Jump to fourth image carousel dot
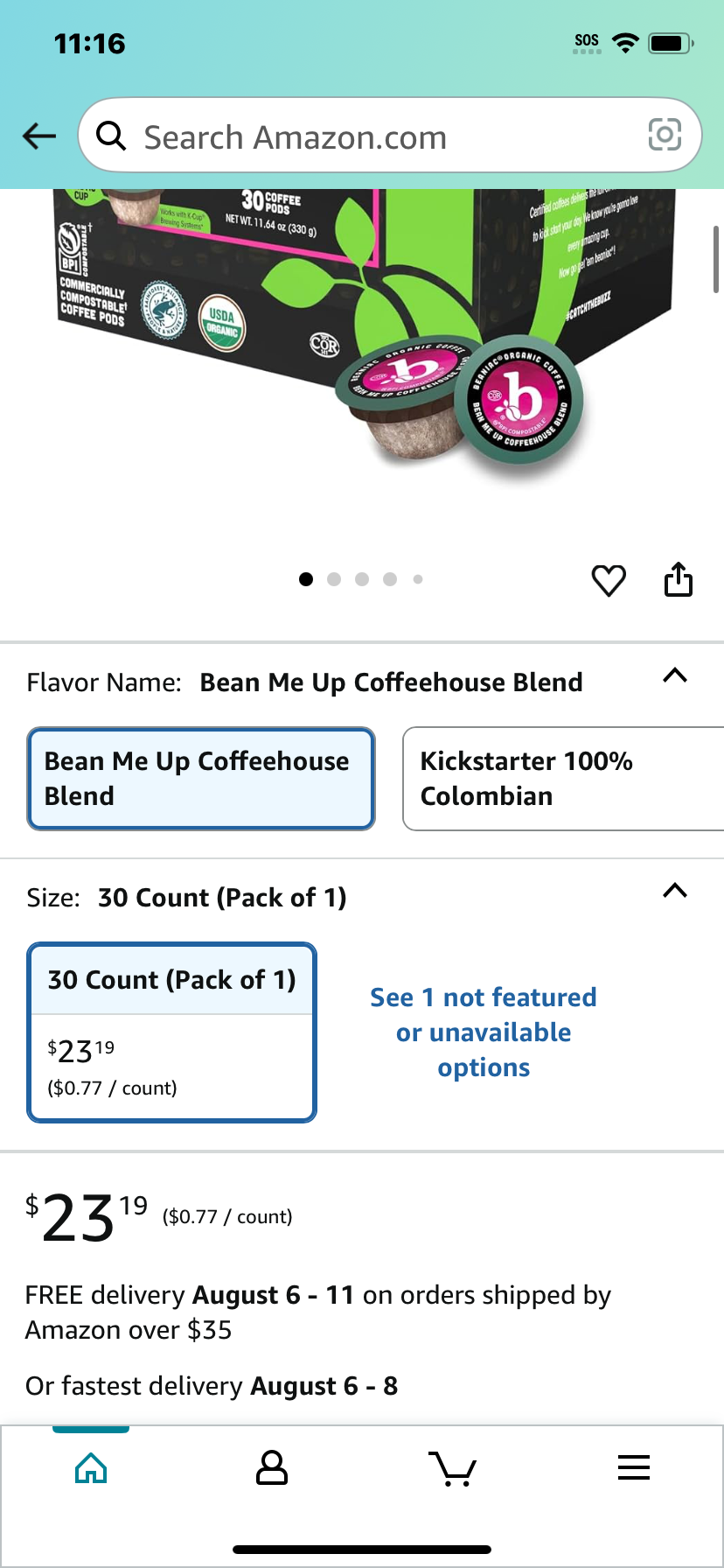The width and height of the screenshot is (724, 1568). click(x=390, y=579)
